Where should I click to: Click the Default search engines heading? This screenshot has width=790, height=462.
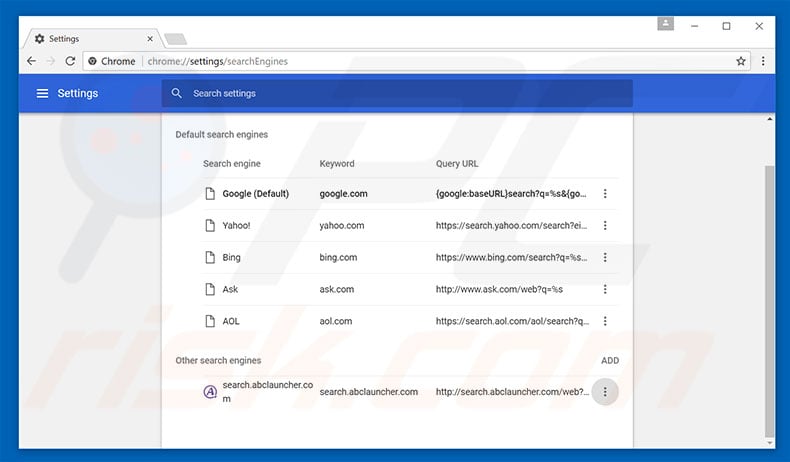221,135
